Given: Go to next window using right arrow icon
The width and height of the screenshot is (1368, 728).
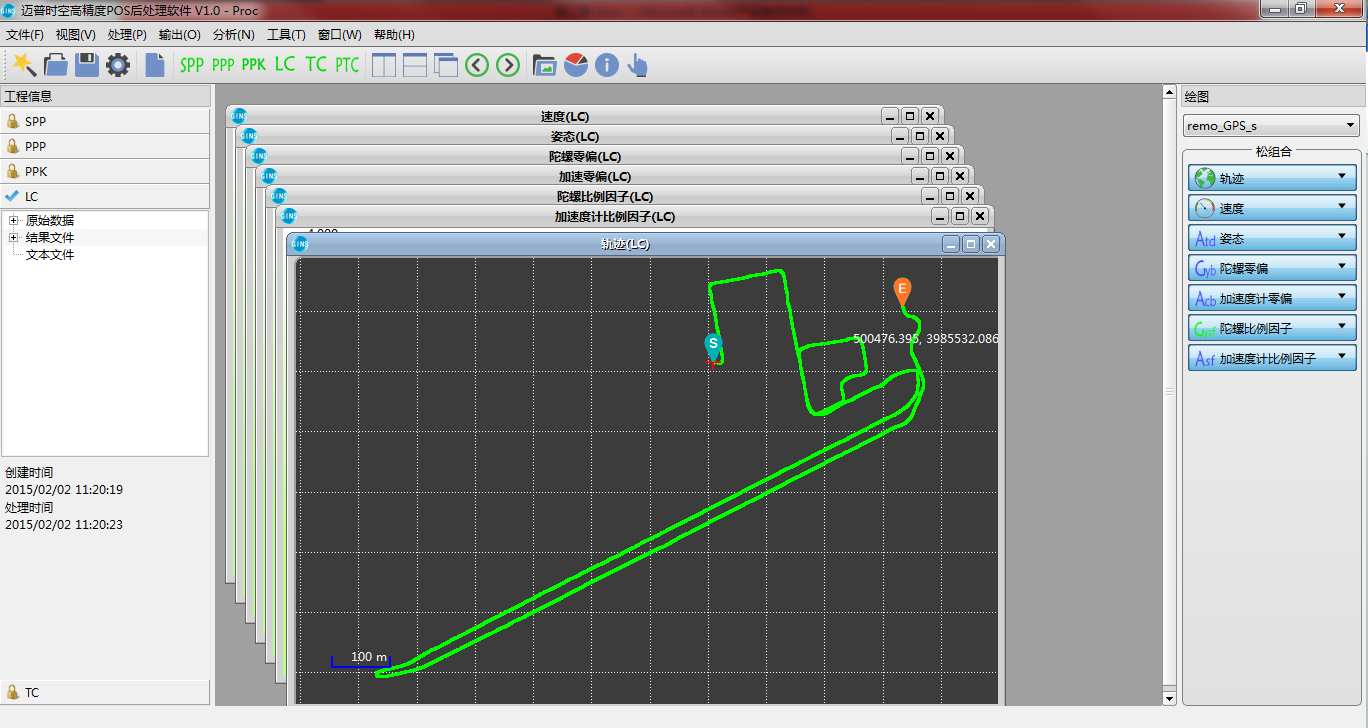Looking at the screenshot, I should click(508, 65).
